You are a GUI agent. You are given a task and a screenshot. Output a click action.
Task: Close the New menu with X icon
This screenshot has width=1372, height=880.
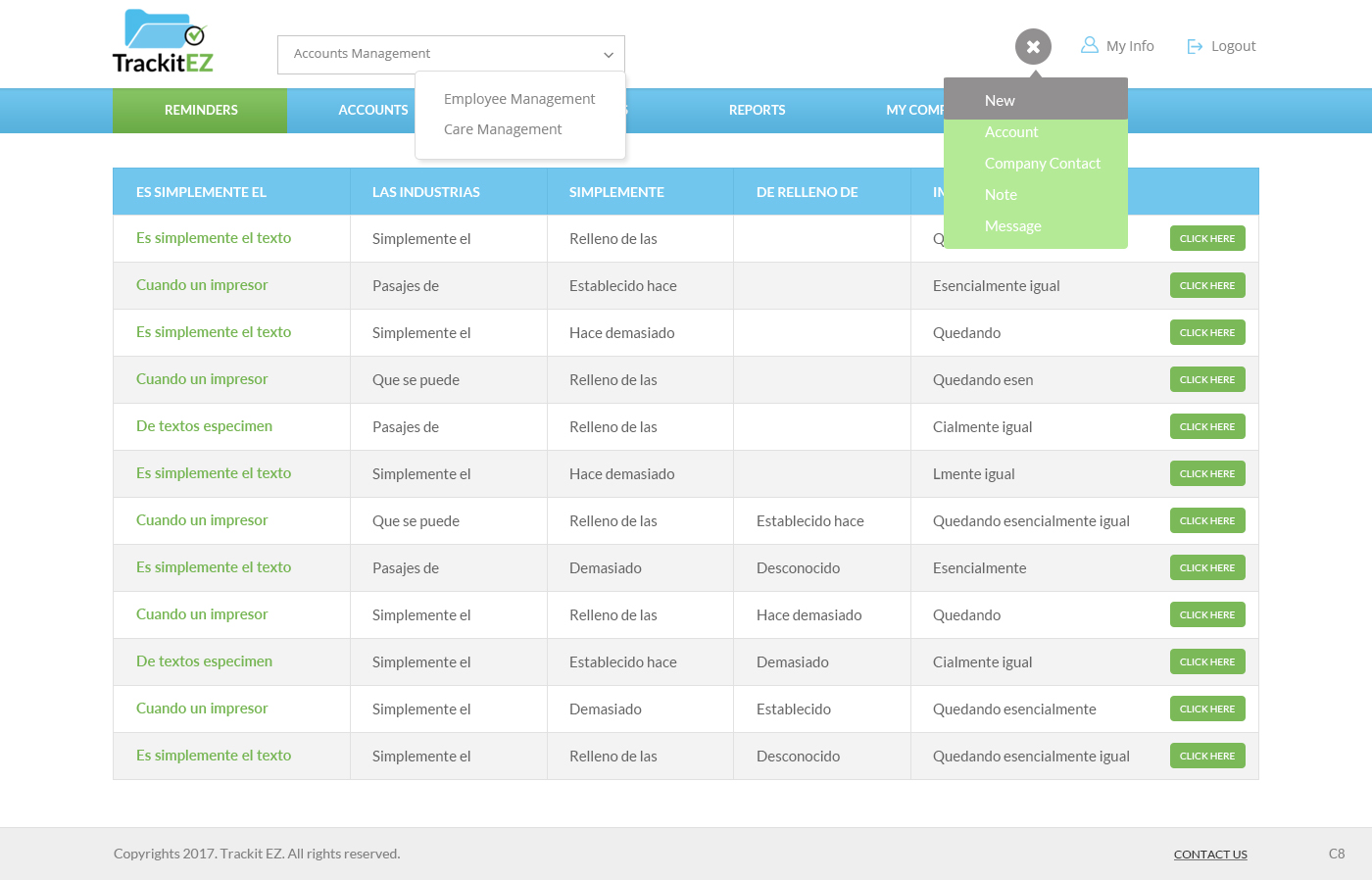pyautogui.click(x=1033, y=47)
